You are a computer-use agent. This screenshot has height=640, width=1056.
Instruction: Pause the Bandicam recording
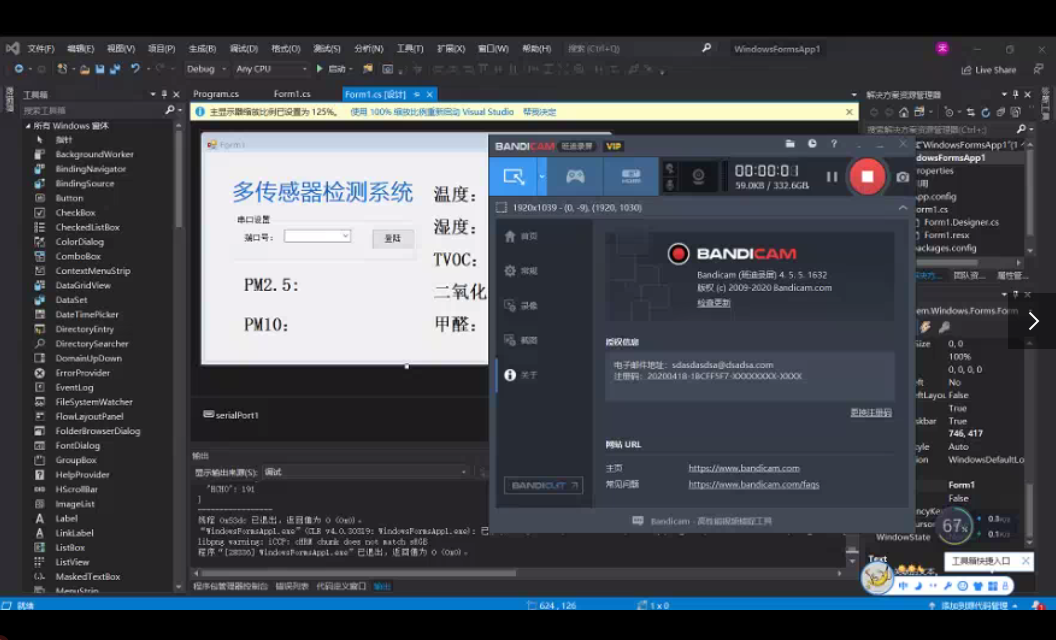(832, 177)
